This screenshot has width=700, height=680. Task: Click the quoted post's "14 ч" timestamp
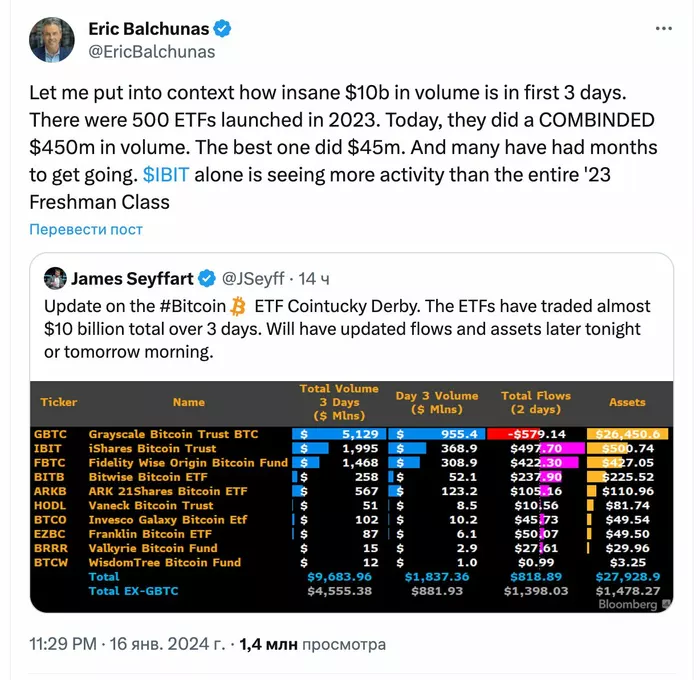[315, 278]
